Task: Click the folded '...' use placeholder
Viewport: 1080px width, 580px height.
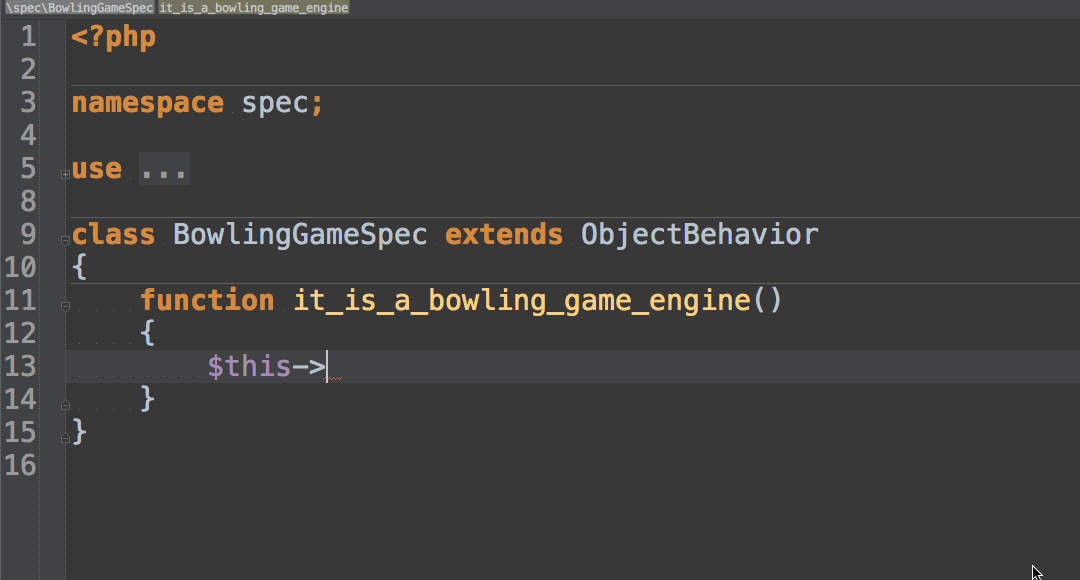Action: [164, 169]
